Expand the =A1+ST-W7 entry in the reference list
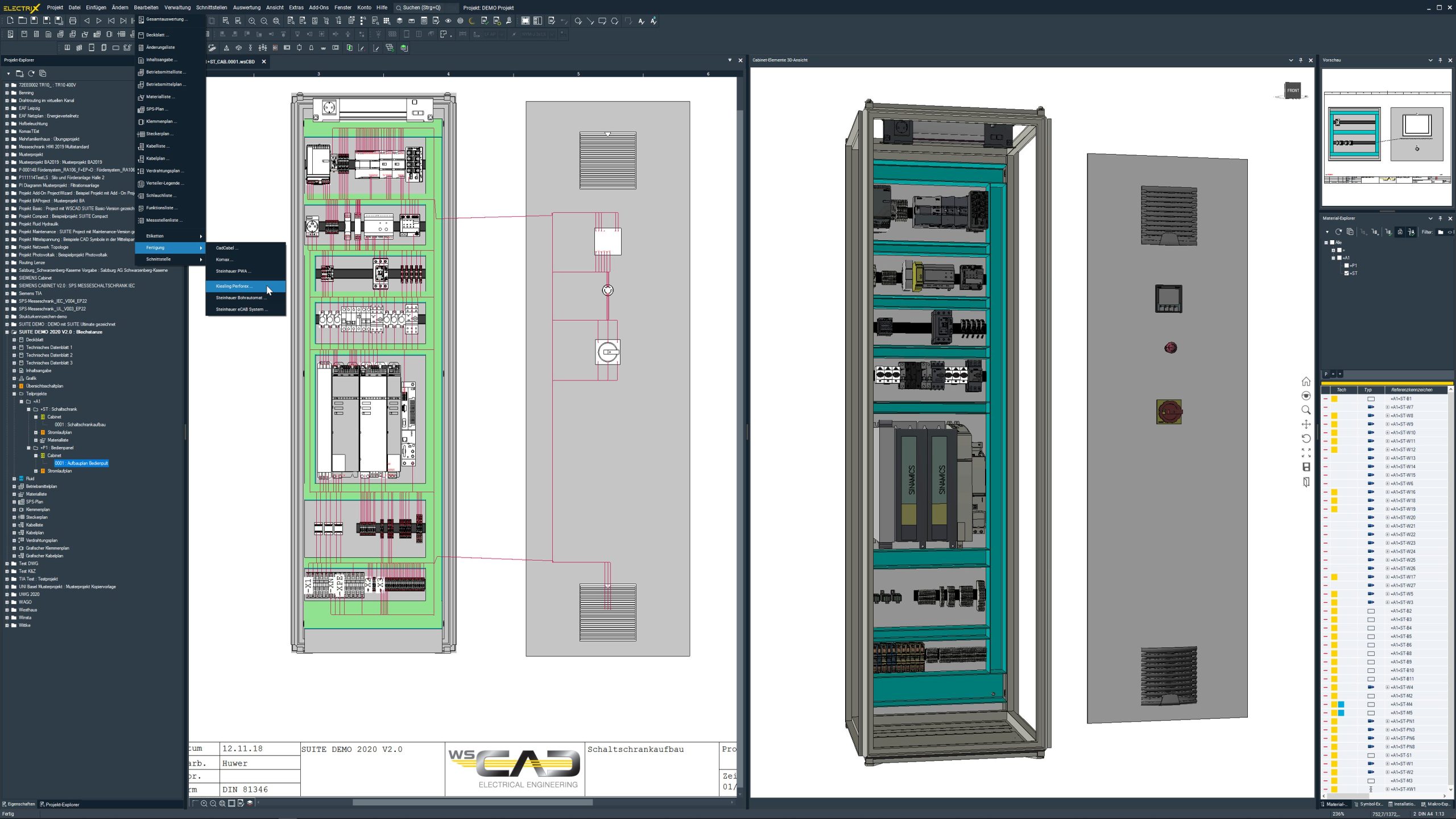Screen dimensions: 1456x819 coord(1388,407)
